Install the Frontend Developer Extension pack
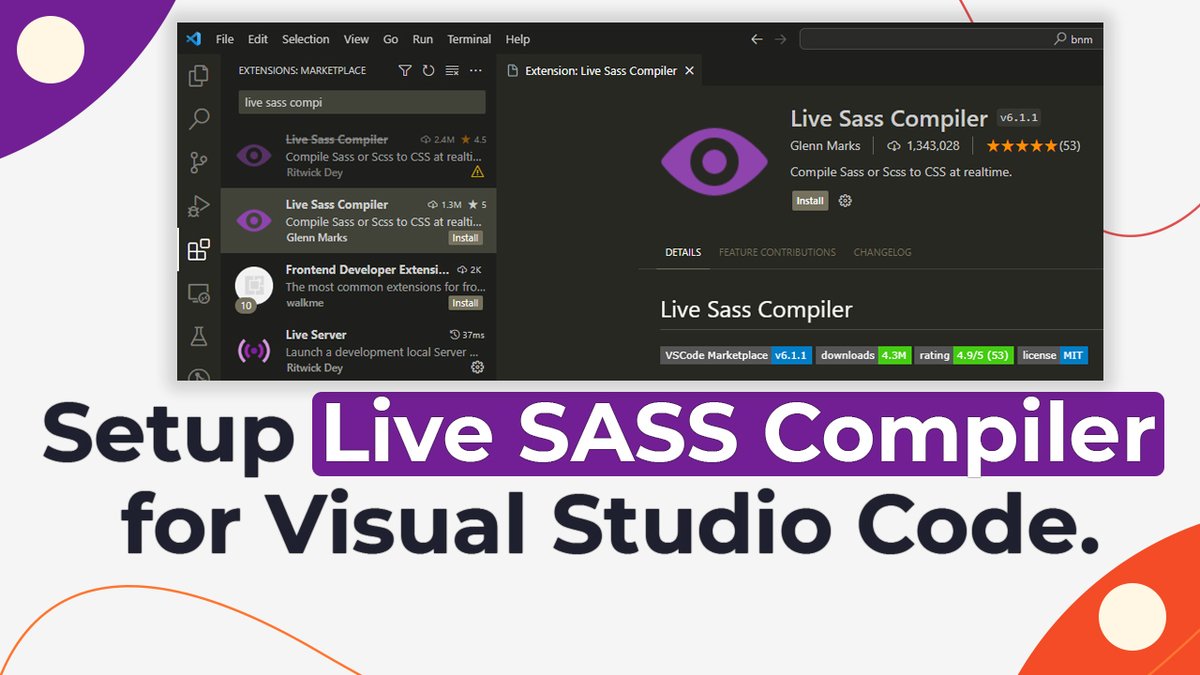The image size is (1200, 675). 465,303
